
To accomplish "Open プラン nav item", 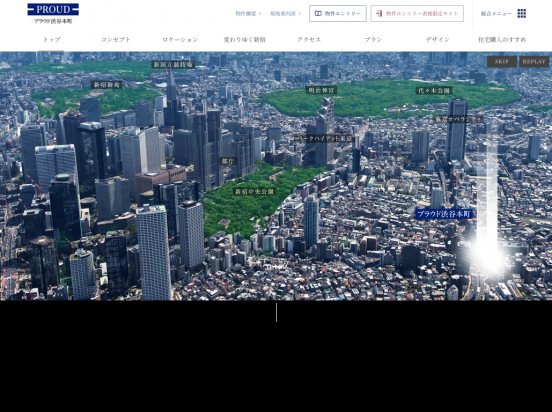I will (373, 39).
